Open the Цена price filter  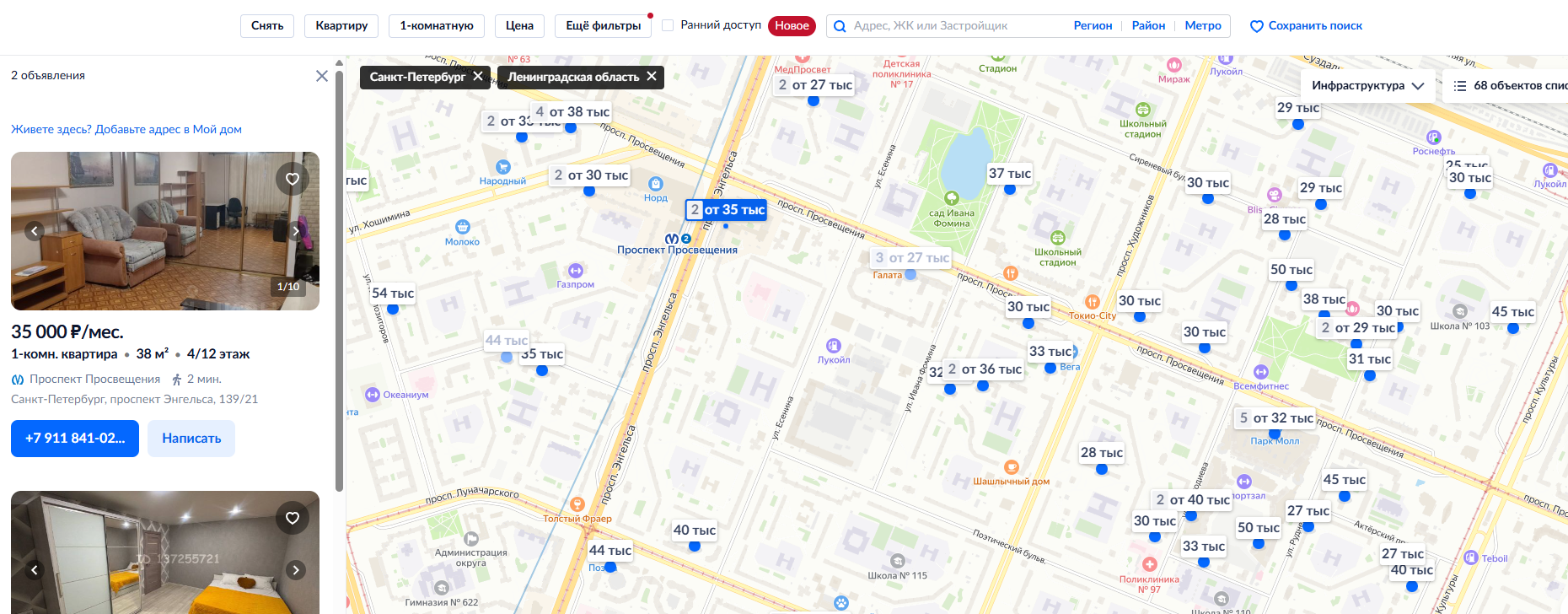(519, 26)
